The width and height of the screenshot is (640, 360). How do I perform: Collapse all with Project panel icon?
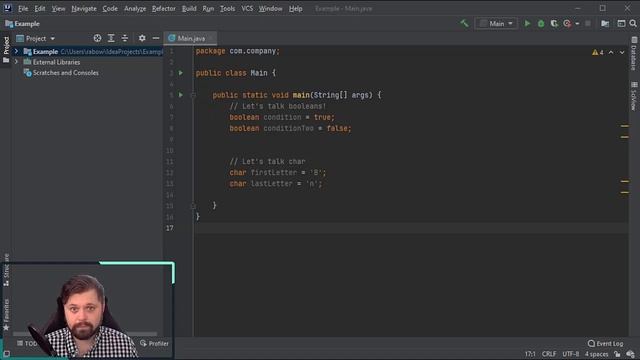125,38
